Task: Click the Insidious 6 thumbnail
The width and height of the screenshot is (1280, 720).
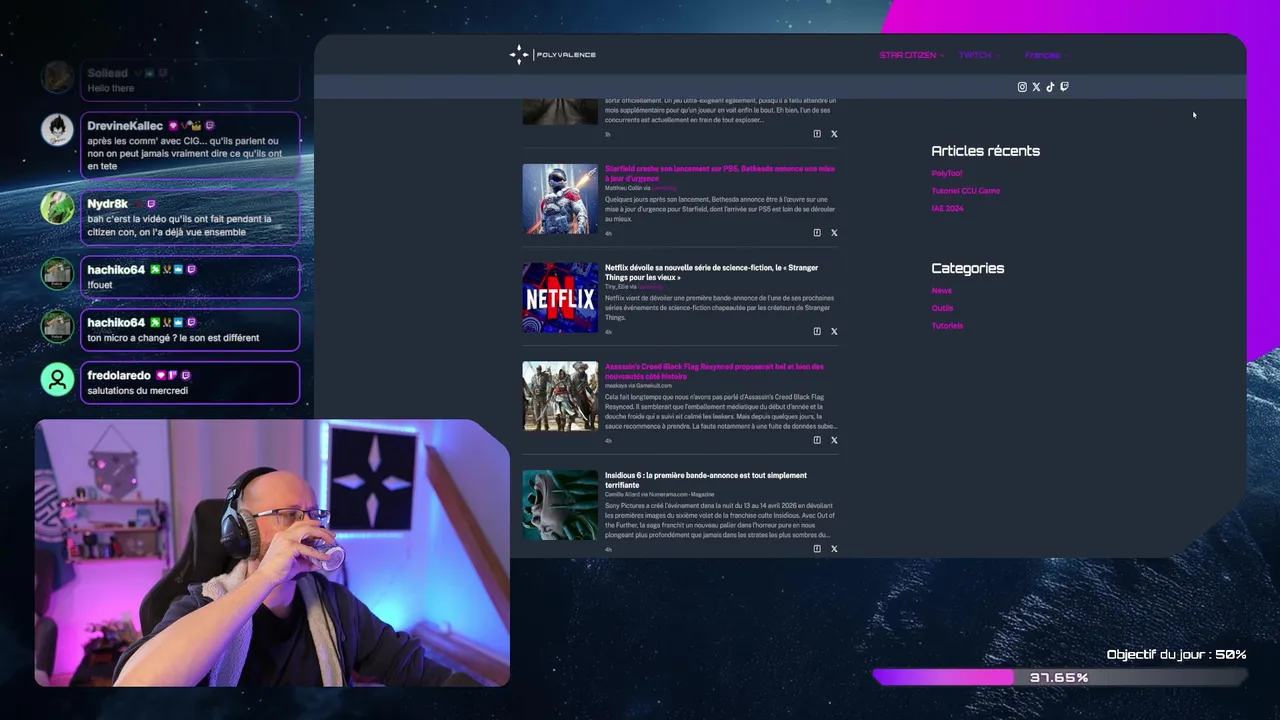Action: pos(560,506)
